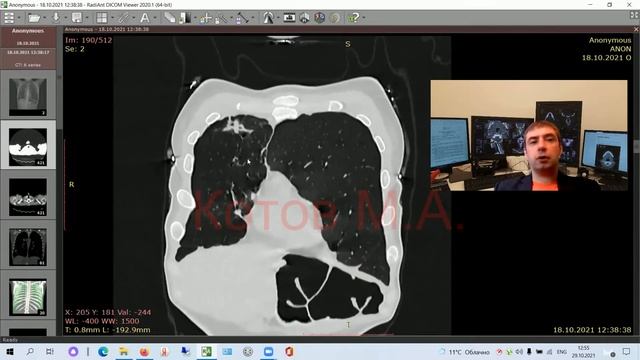Select the zoom magnifier tool

click(221, 18)
